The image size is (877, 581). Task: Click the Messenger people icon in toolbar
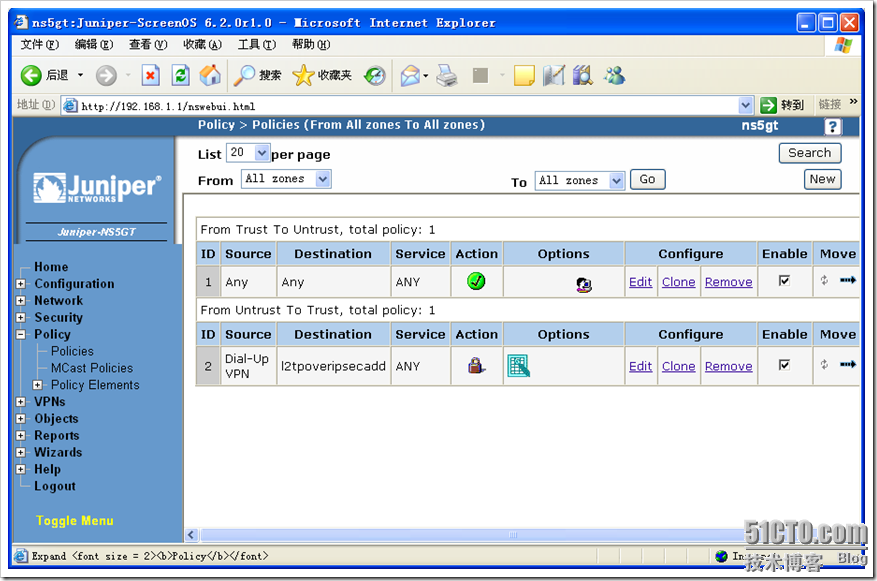[x=614, y=75]
